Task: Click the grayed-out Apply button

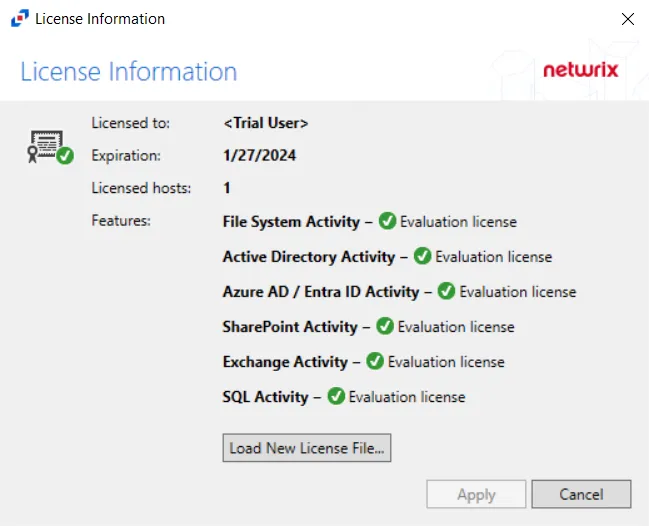Action: (476, 494)
